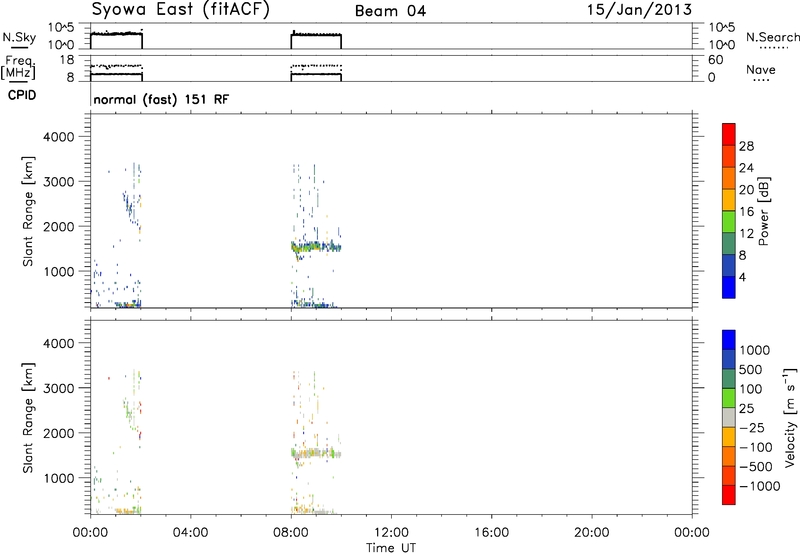The height and width of the screenshot is (554, 800).
Task: Click the '28' power colorbar label
Action: [746, 146]
